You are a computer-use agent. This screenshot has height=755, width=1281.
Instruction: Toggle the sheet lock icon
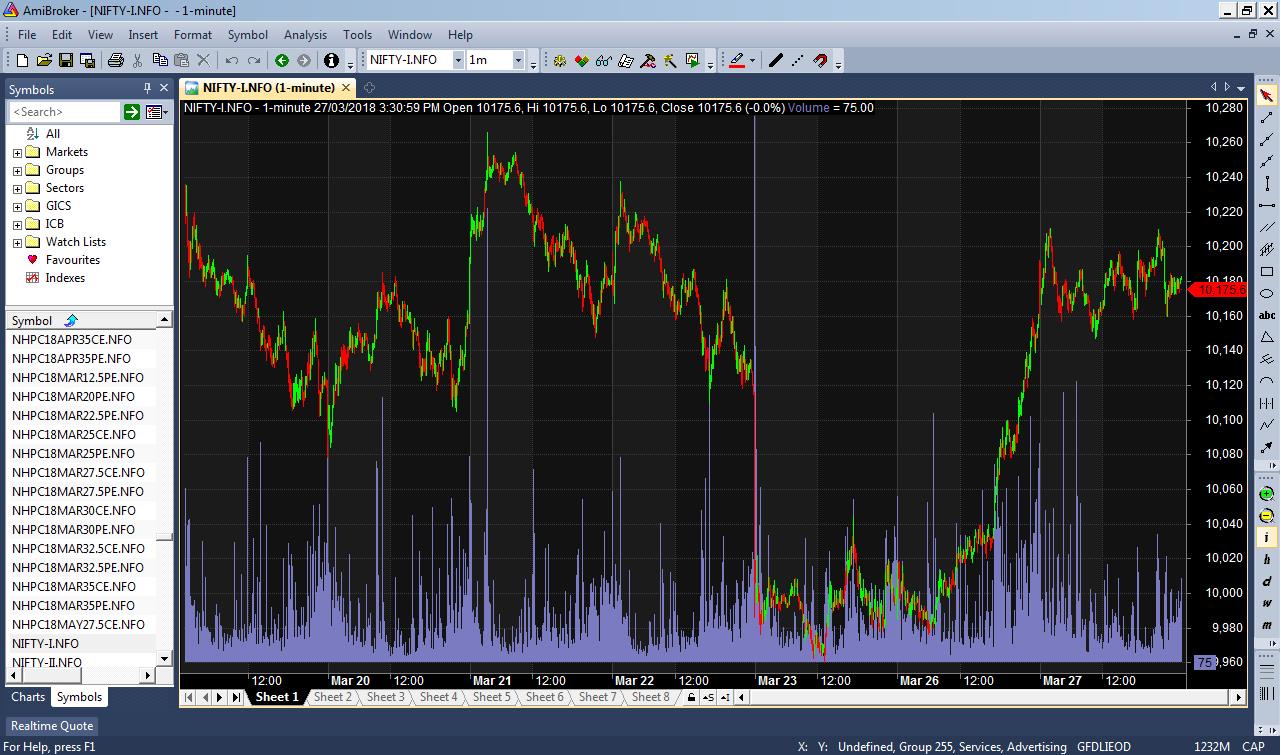pos(690,697)
